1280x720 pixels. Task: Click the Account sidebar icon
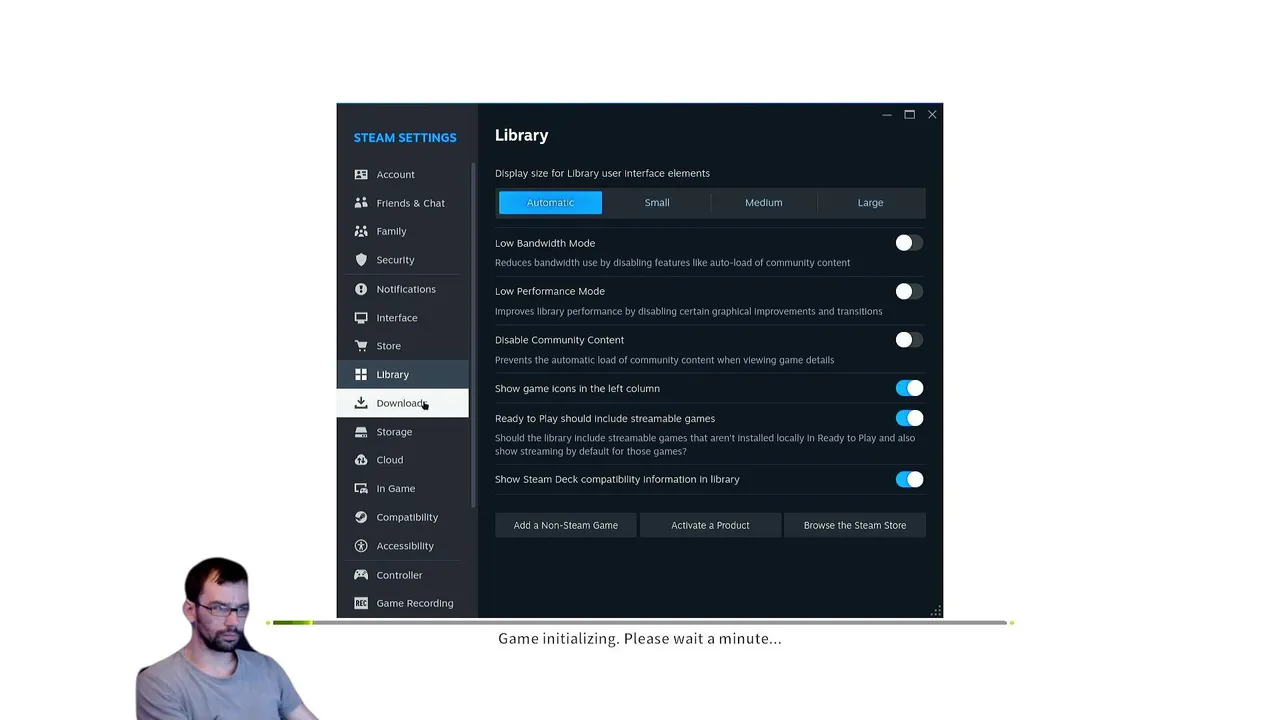tap(361, 174)
